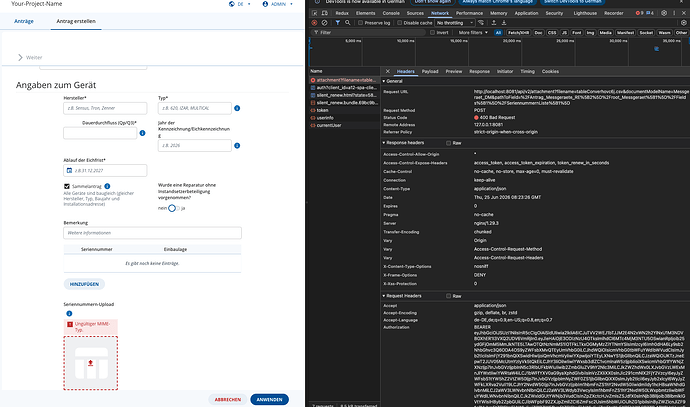690x407 pixels.
Task: Open Network panel settings gear
Action: [x=684, y=23]
